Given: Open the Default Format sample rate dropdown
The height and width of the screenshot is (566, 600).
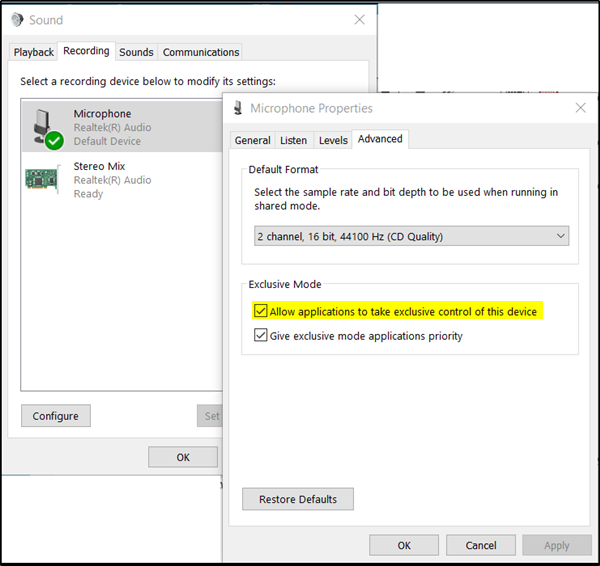Looking at the screenshot, I should pyautogui.click(x=411, y=236).
